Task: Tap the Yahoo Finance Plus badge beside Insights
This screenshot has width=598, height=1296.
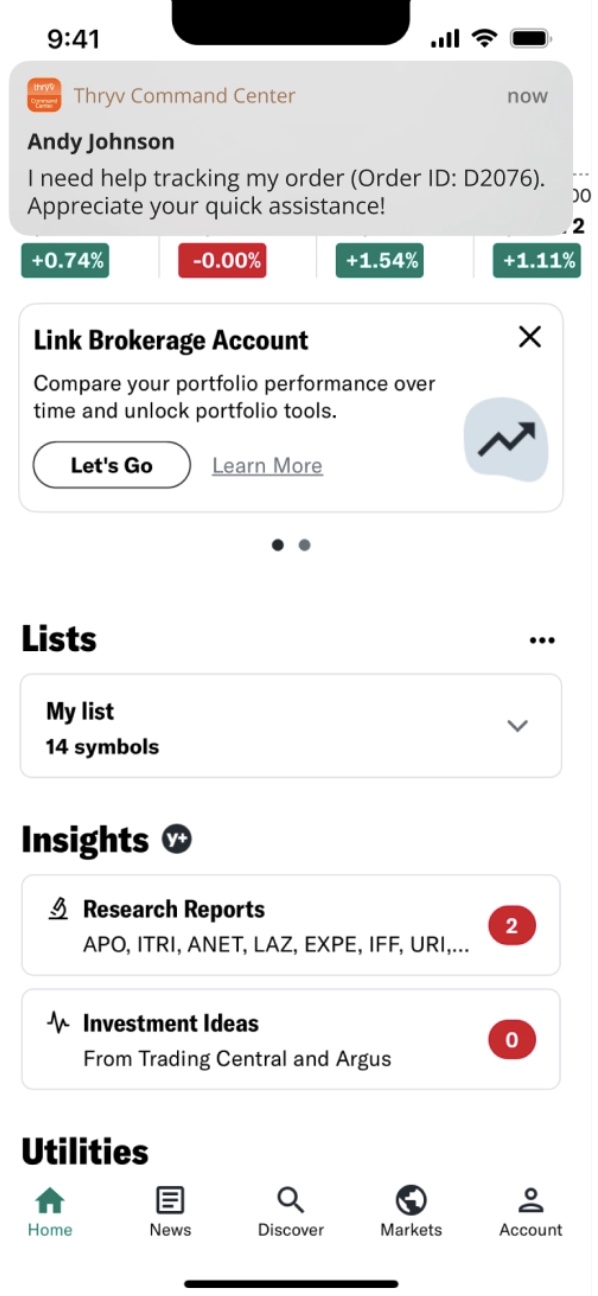Action: pyautogui.click(x=177, y=840)
